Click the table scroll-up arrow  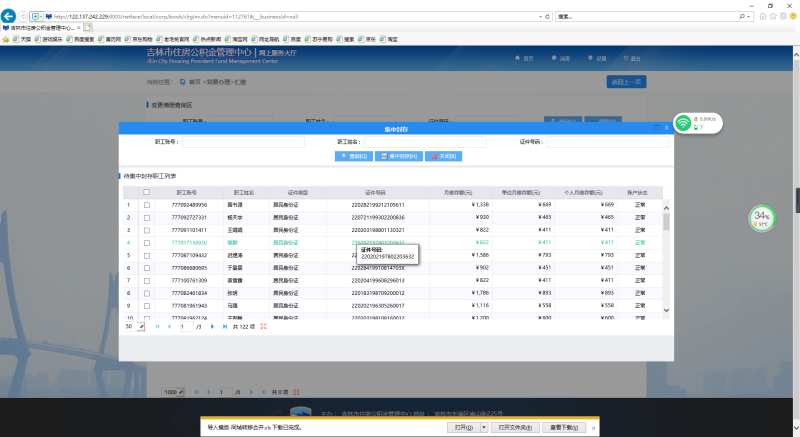(x=666, y=208)
